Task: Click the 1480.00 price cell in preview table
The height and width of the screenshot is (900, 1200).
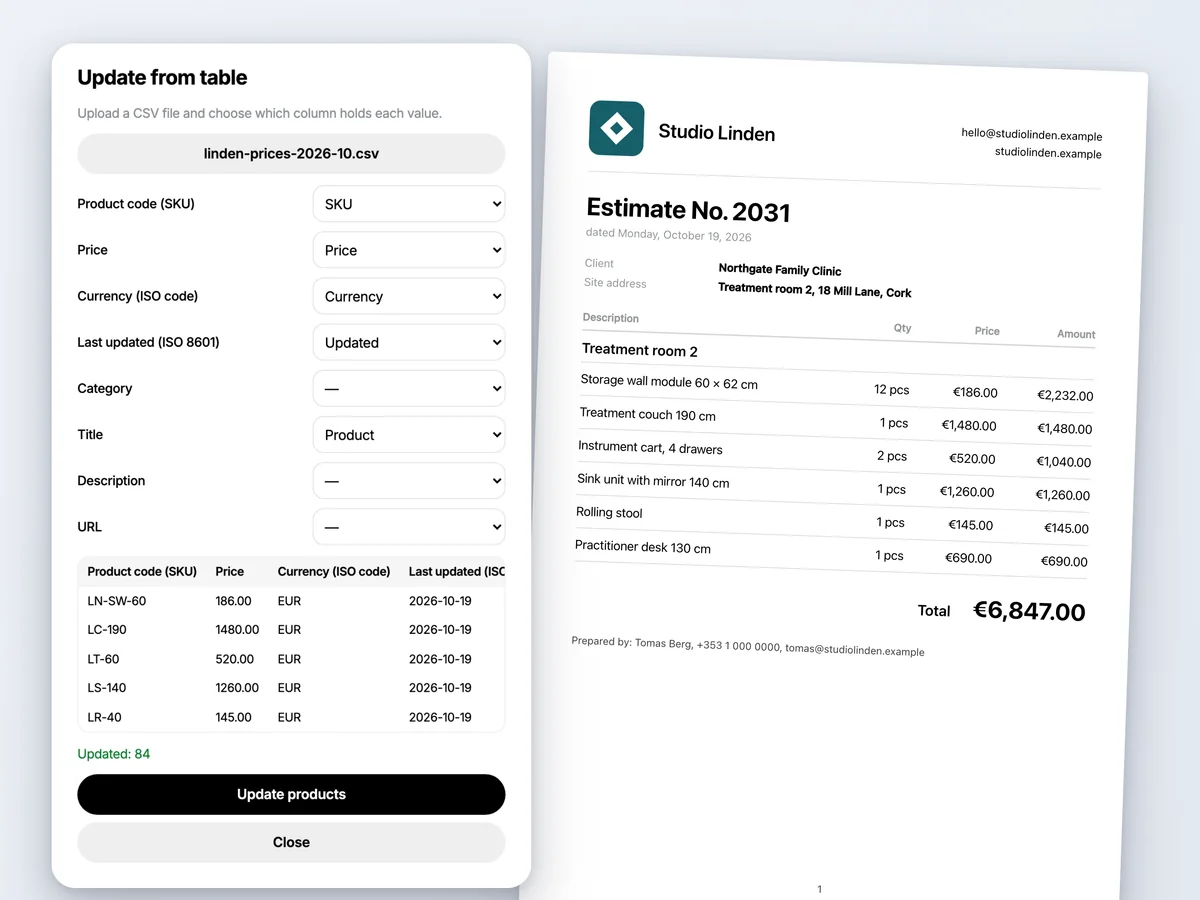Action: (x=237, y=630)
